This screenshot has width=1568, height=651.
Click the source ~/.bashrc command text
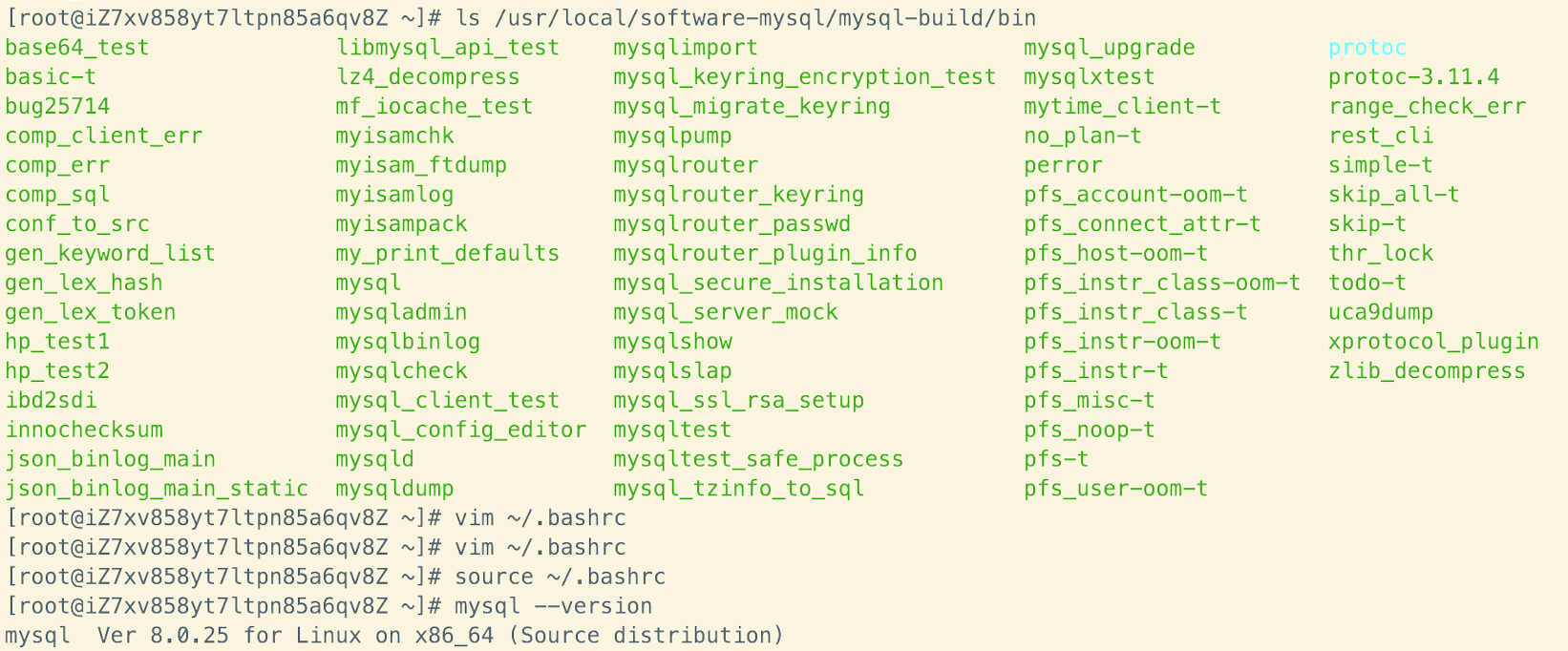point(560,577)
